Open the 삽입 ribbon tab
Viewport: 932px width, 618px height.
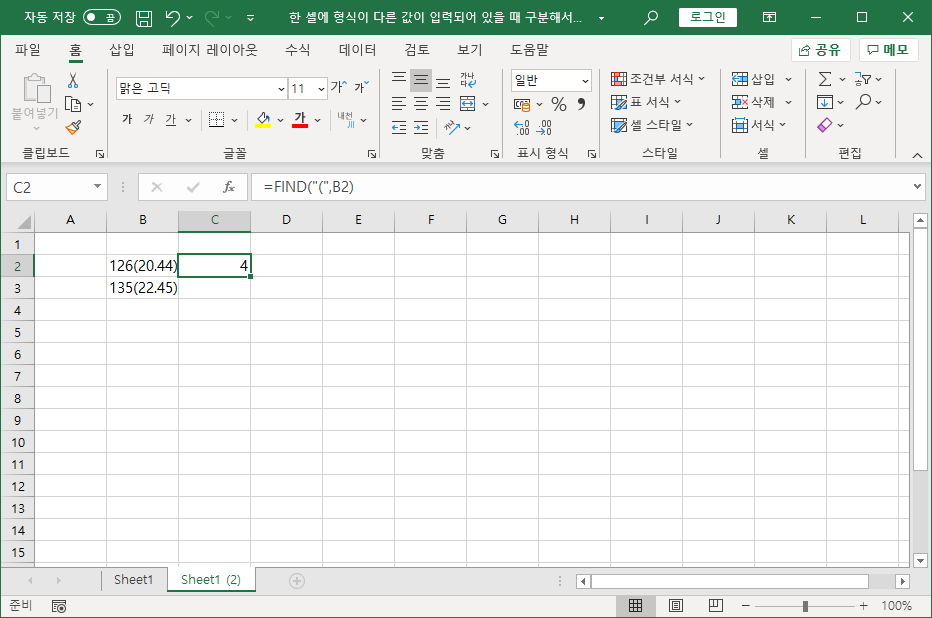coord(122,50)
